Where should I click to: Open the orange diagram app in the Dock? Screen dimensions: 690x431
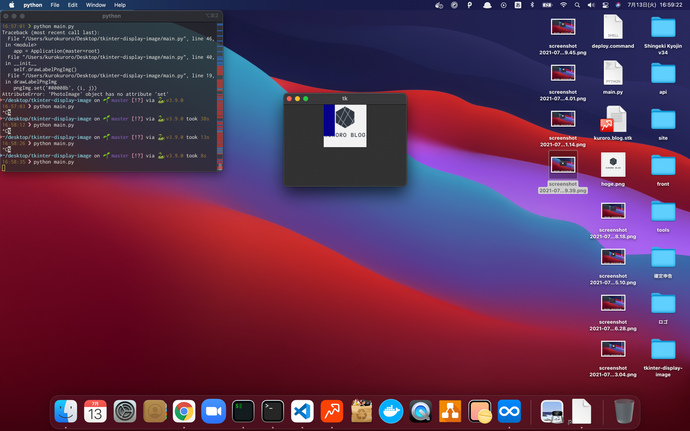point(450,411)
